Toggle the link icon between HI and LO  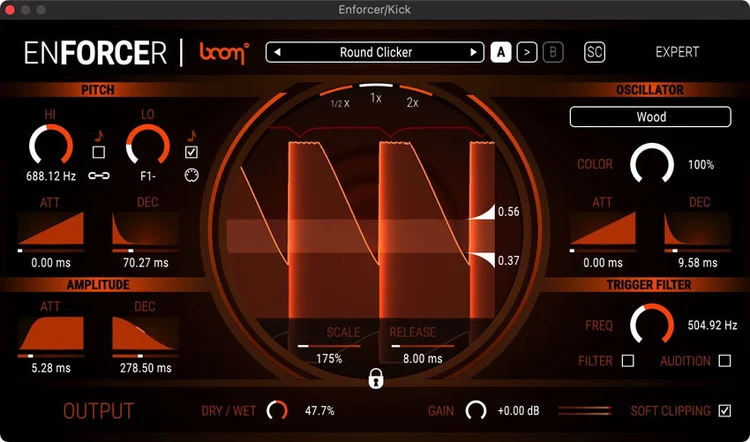point(99,176)
